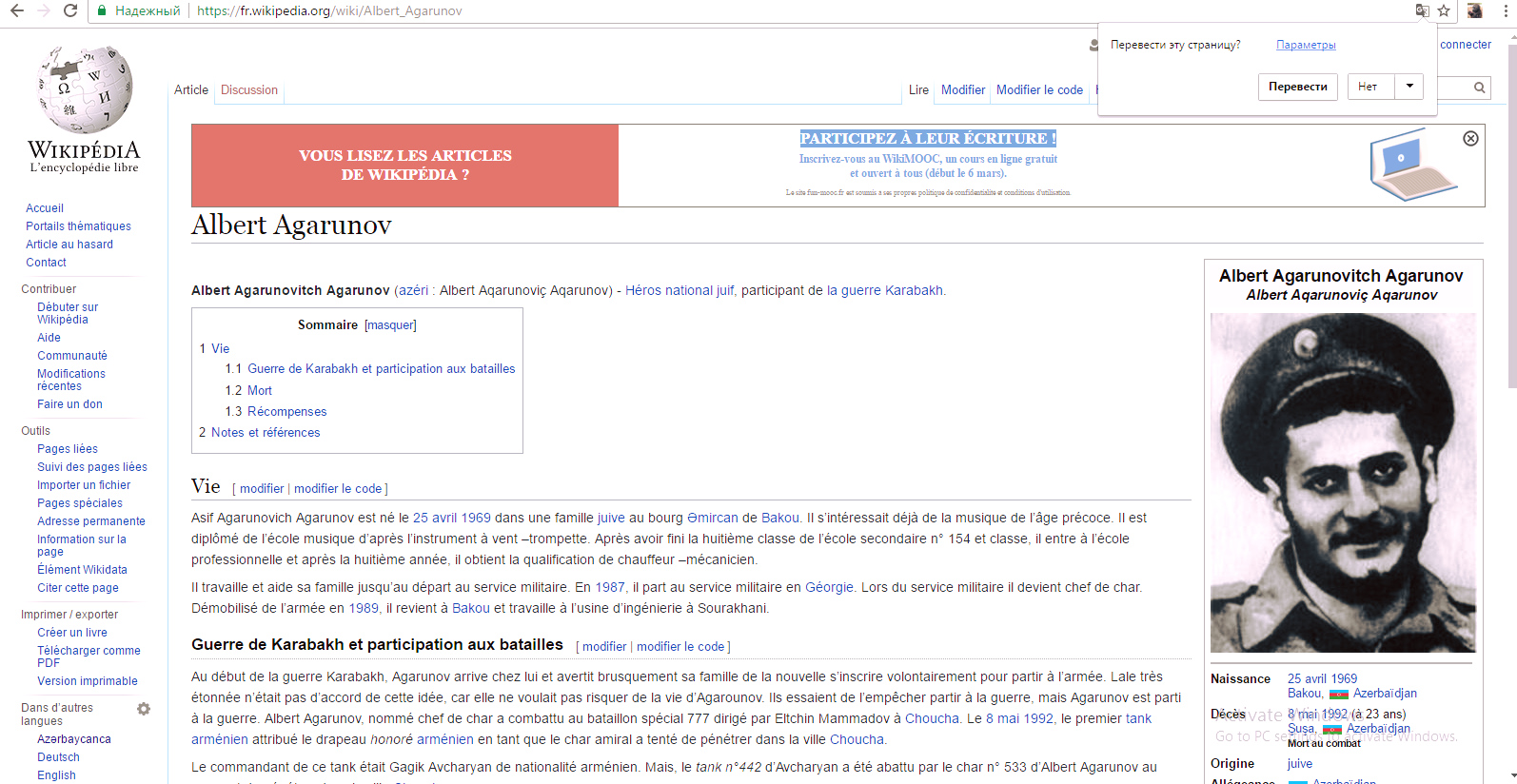Open Параметры link in translate popup
Viewport: 1517px width, 784px height.
1306,45
